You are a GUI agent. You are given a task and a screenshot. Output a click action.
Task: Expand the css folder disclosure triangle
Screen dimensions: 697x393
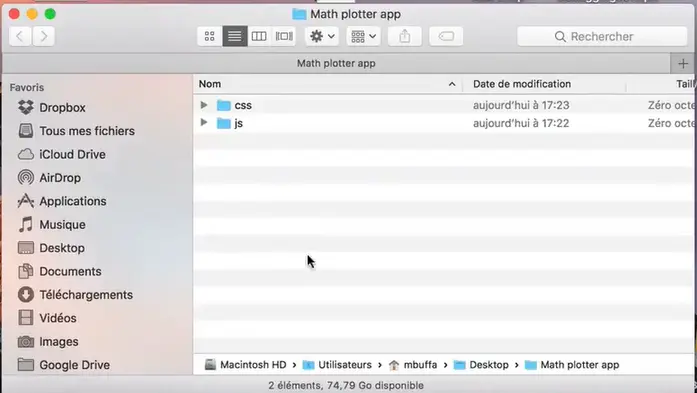[x=204, y=105]
